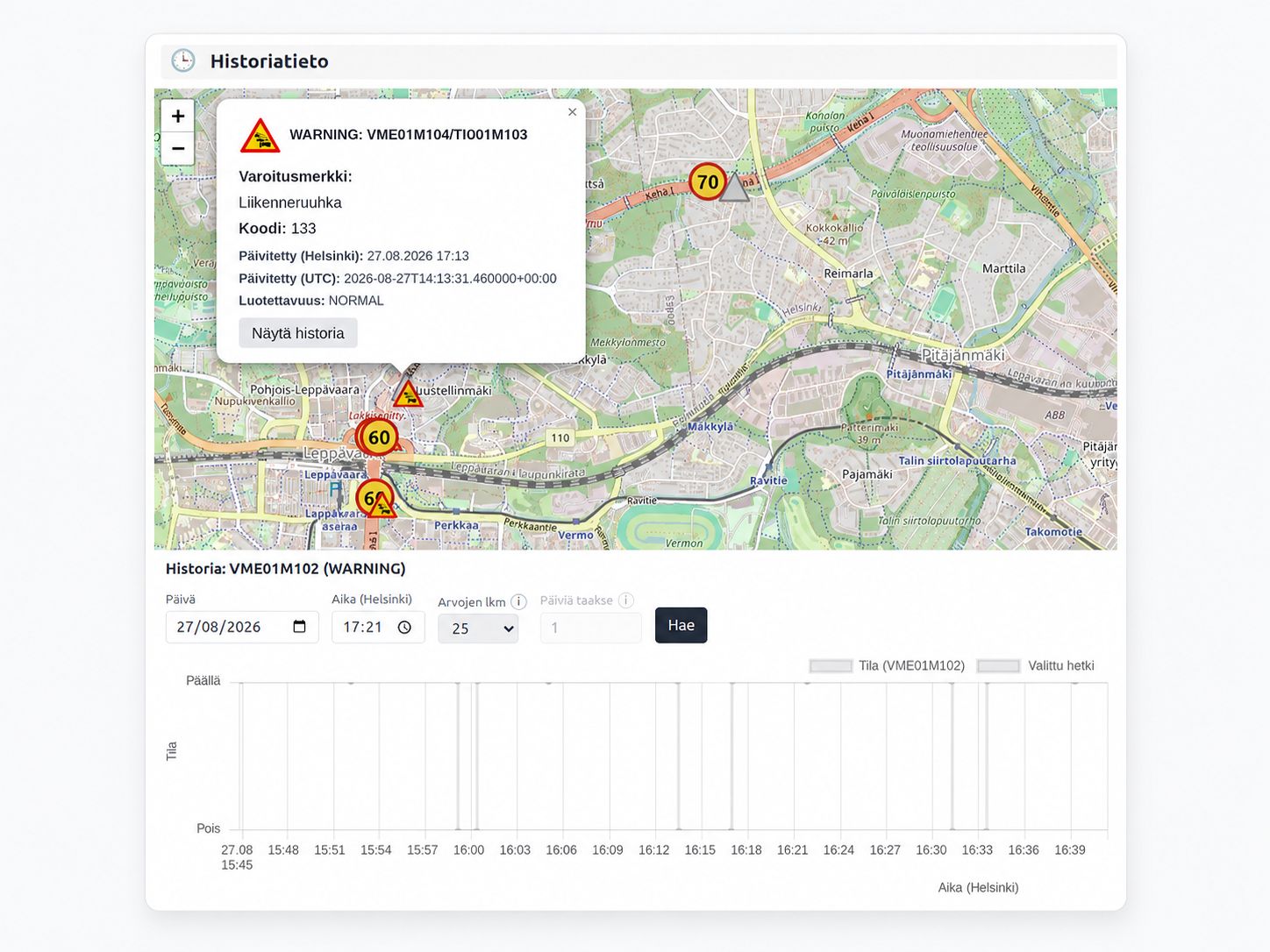Open the calendar picker in the Päivä field
The height and width of the screenshot is (952, 1270).
point(299,627)
